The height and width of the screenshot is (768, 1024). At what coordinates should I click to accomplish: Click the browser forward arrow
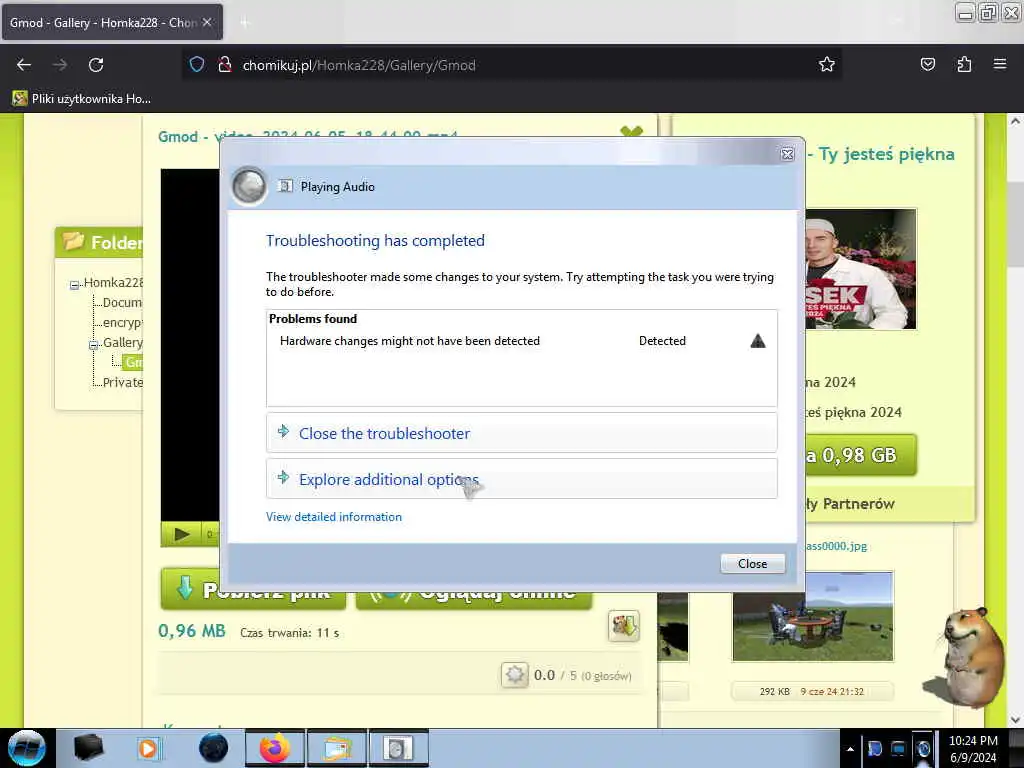click(59, 65)
